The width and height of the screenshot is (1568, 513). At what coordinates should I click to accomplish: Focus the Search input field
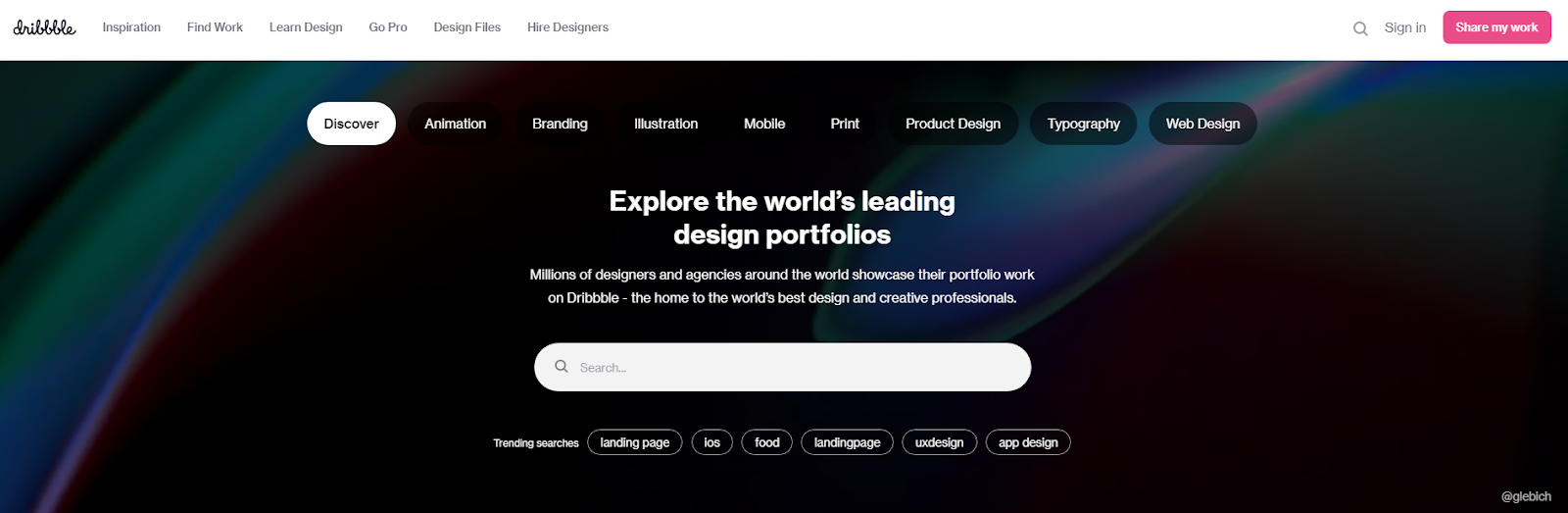(782, 367)
